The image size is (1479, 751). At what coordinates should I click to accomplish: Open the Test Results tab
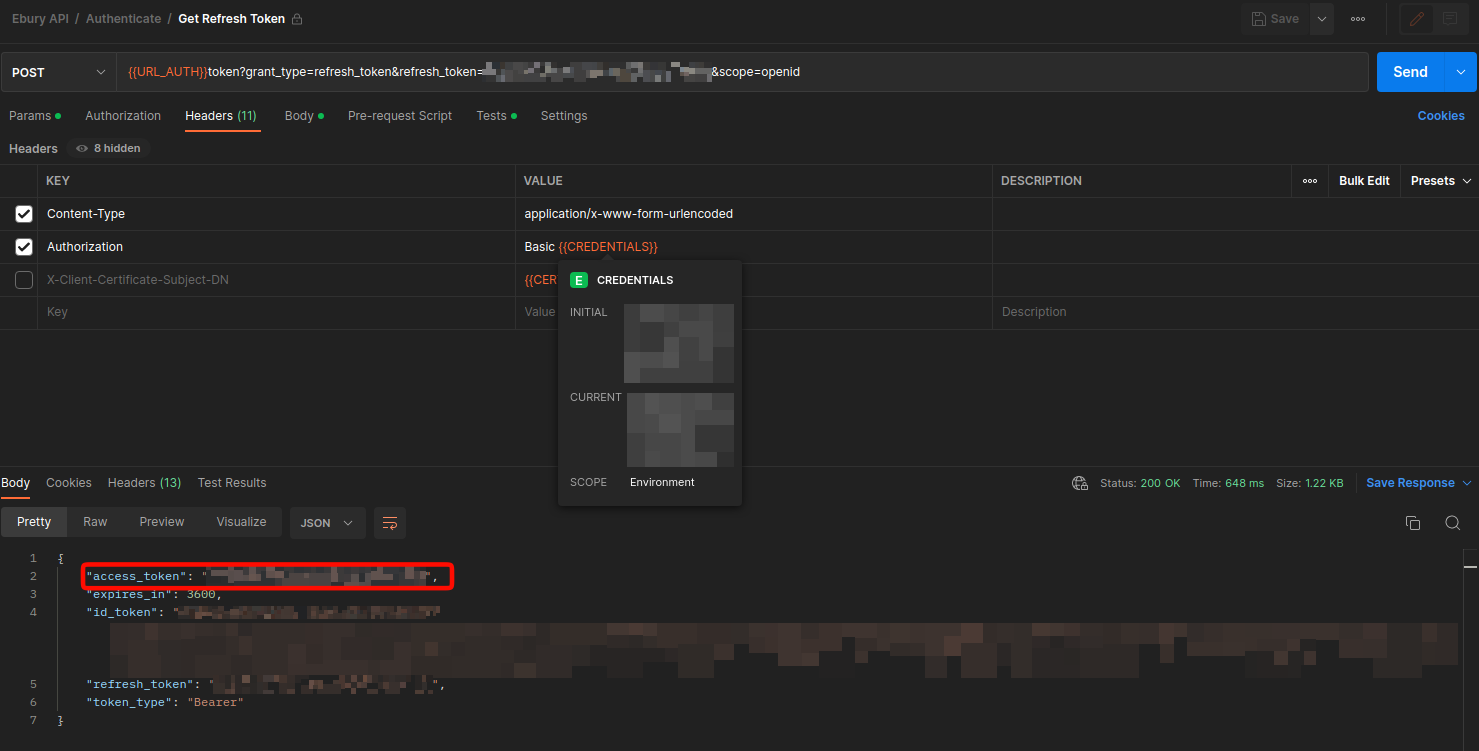(x=232, y=483)
